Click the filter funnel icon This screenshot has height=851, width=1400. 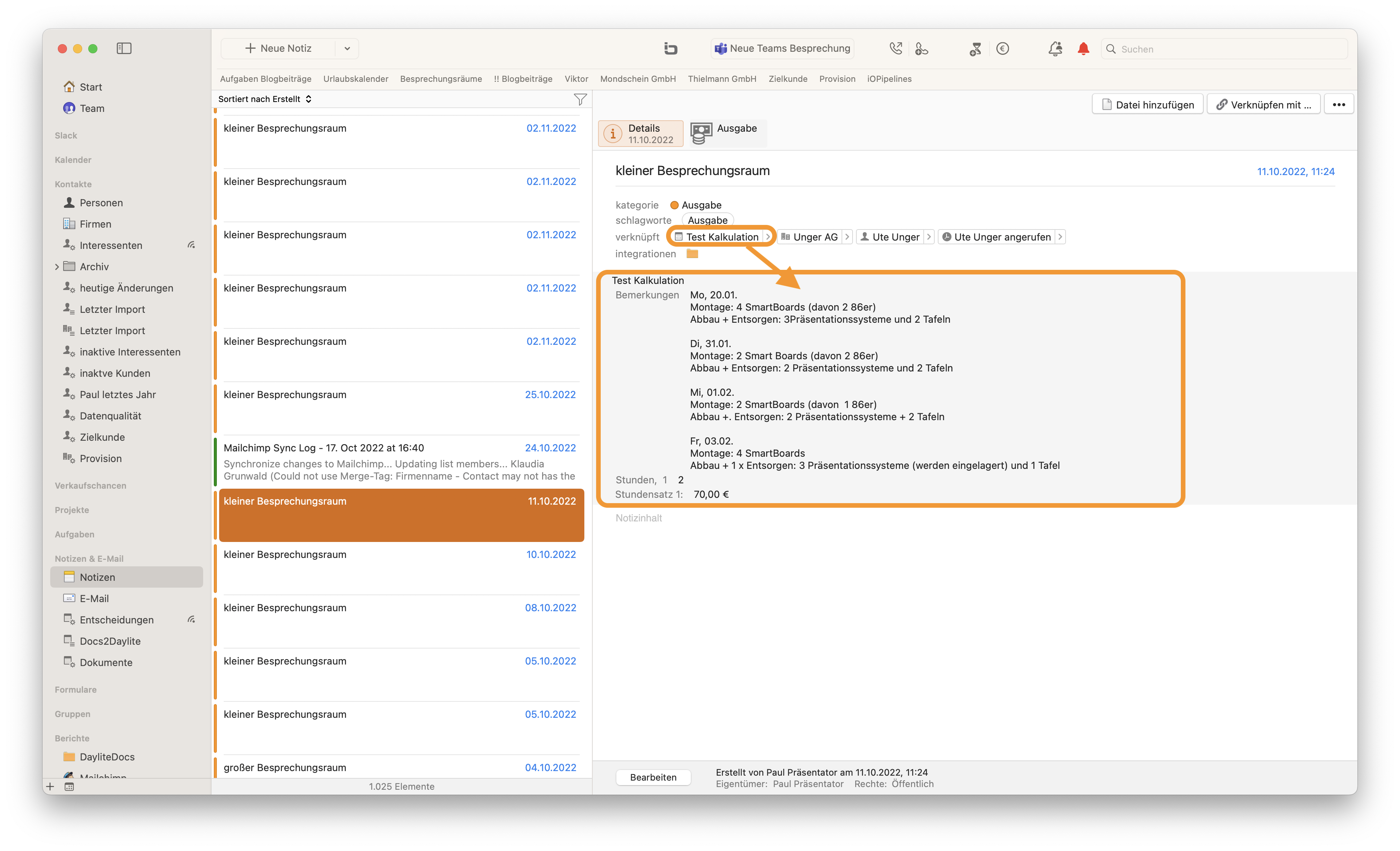580,99
